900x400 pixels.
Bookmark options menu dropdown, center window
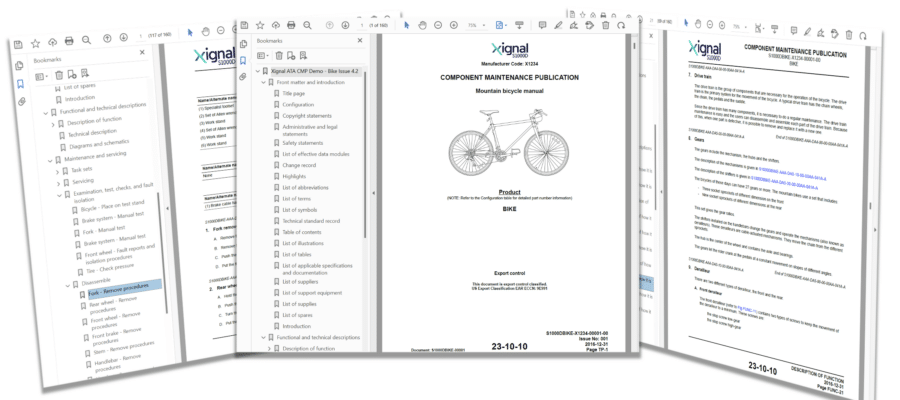263,56
